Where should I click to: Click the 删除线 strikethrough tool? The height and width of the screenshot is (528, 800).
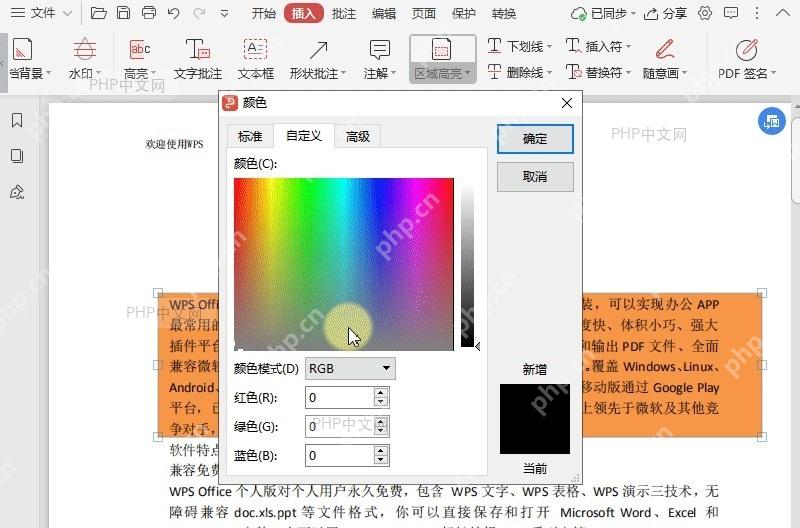click(519, 72)
